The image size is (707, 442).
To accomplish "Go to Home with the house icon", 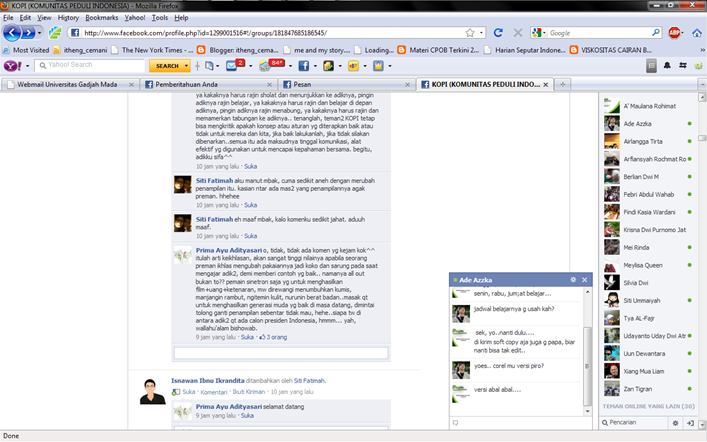I will click(697, 33).
